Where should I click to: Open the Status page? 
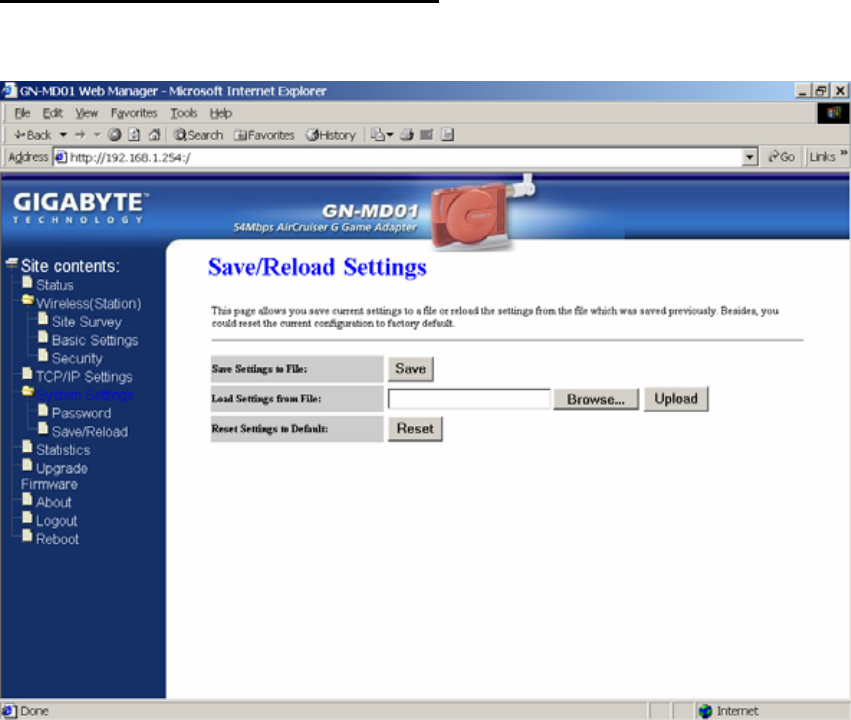click(x=55, y=285)
